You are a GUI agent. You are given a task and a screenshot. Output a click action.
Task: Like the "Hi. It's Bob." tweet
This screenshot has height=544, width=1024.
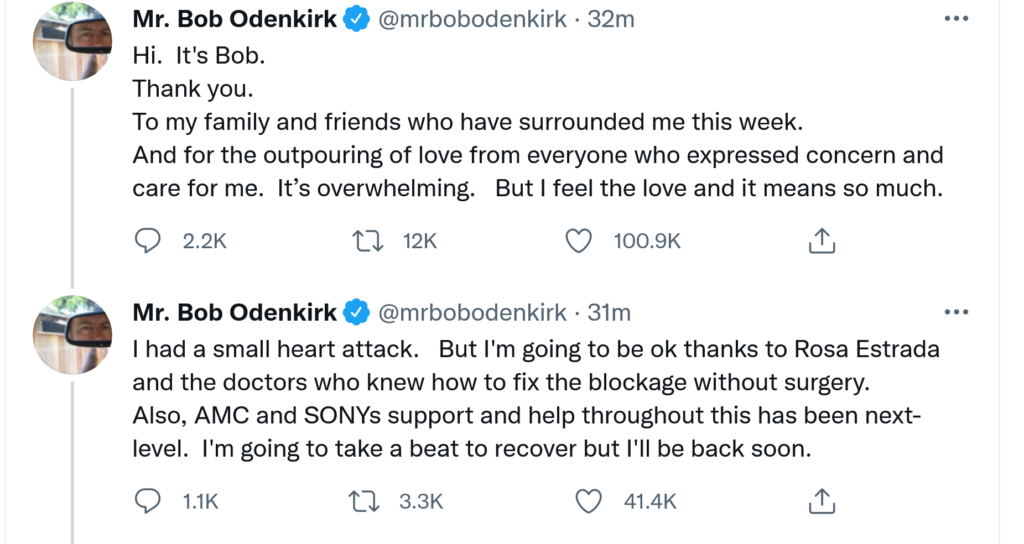[x=578, y=241]
